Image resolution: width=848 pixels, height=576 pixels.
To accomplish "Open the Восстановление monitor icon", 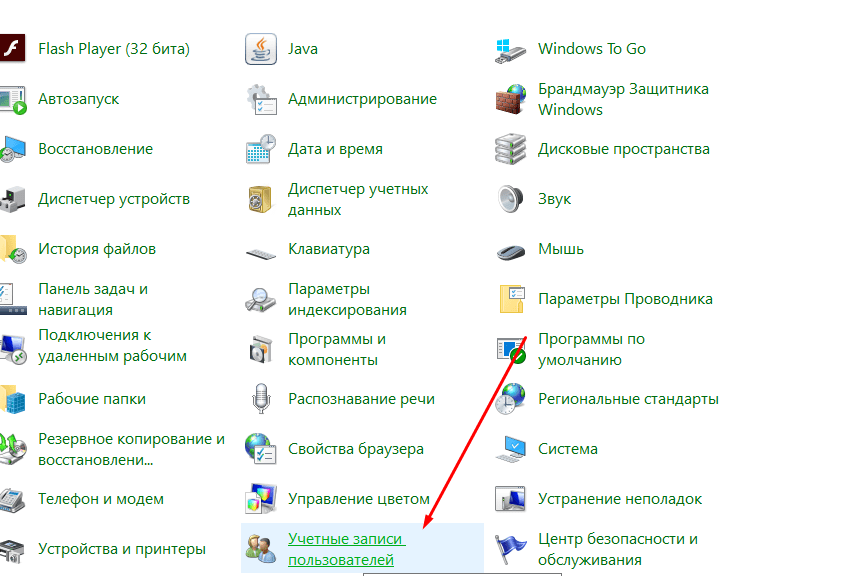I will pyautogui.click(x=12, y=149).
